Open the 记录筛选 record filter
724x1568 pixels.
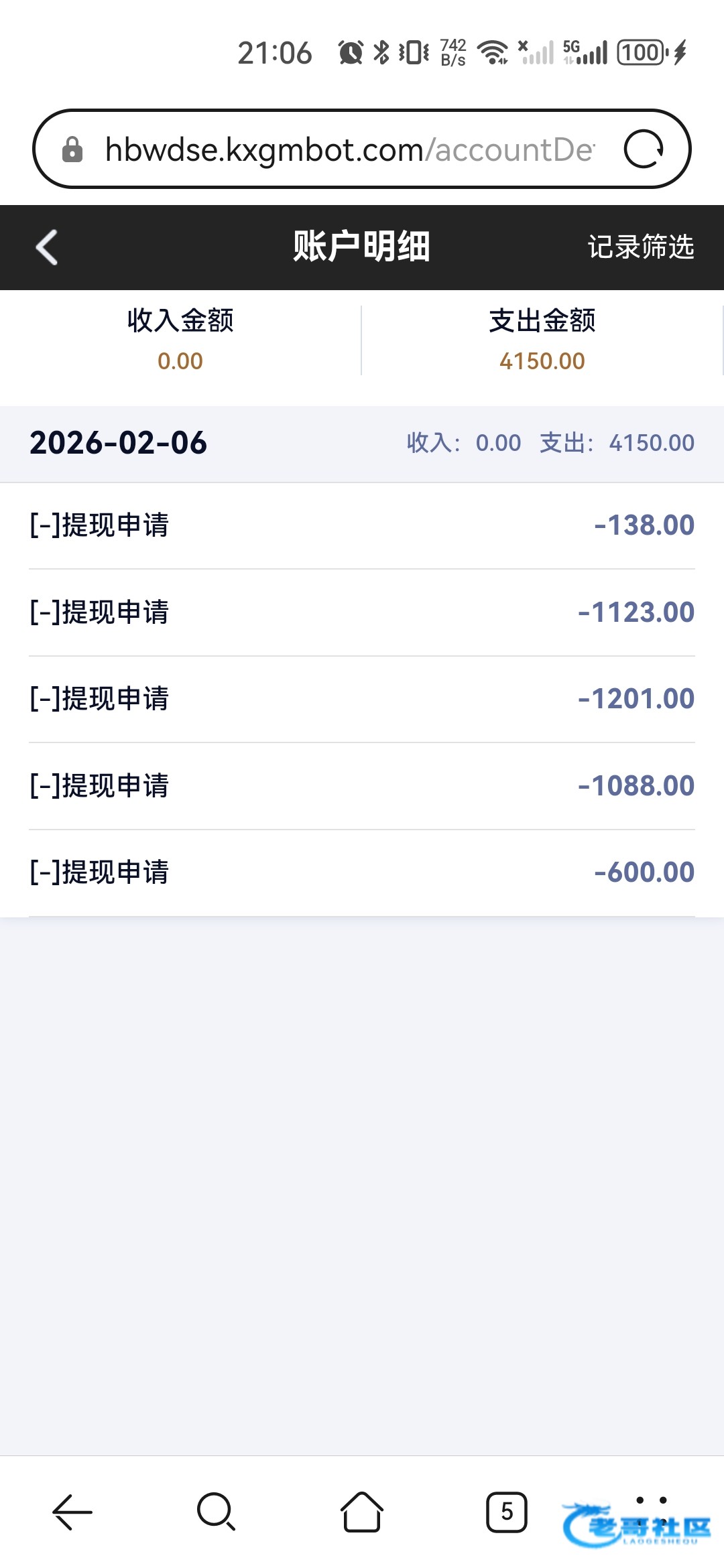click(x=640, y=247)
